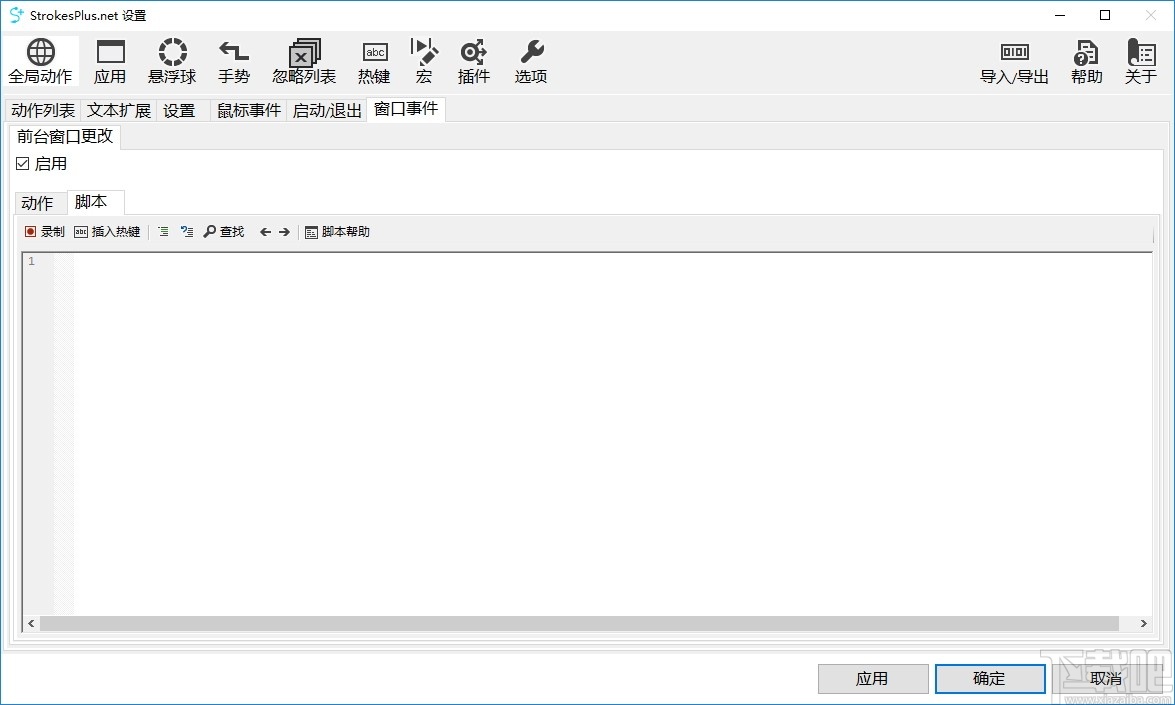This screenshot has width=1175, height=705.
Task: Click the 手势 (Gestures) icon
Action: [x=233, y=60]
